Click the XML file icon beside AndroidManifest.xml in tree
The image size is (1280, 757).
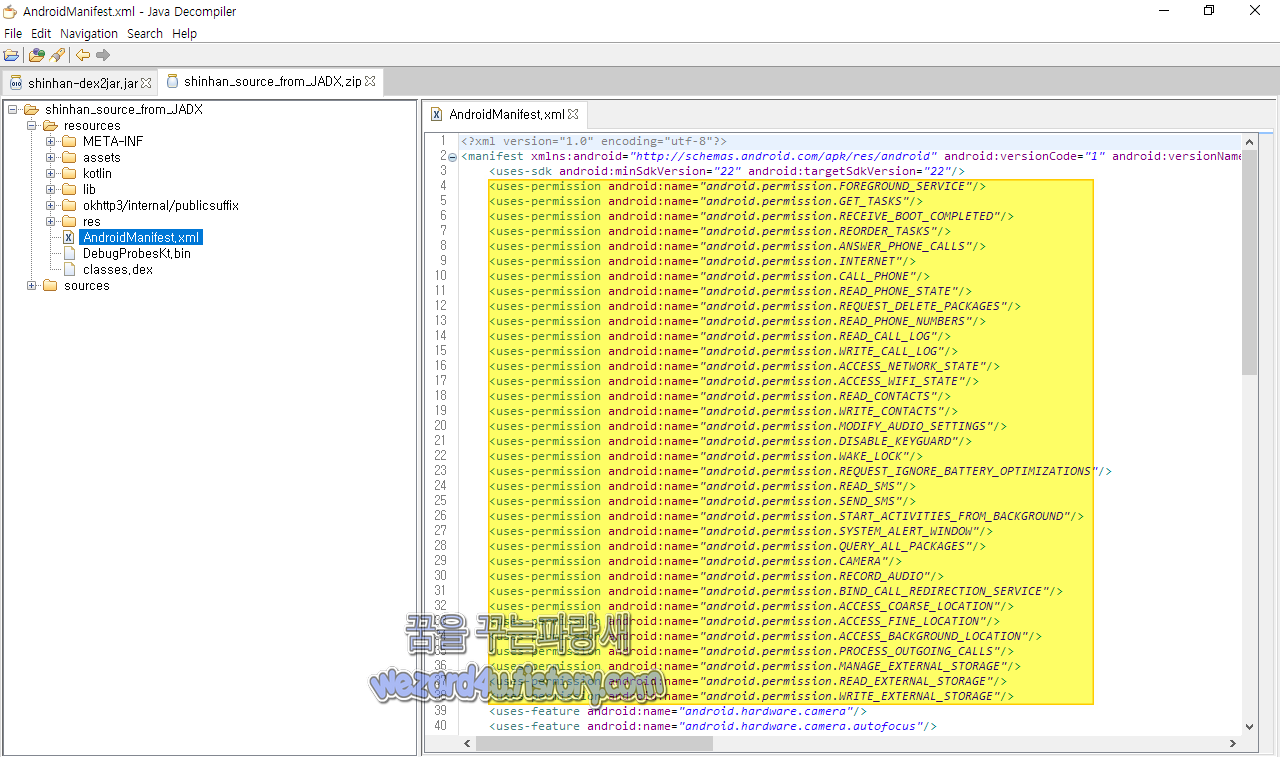point(69,238)
